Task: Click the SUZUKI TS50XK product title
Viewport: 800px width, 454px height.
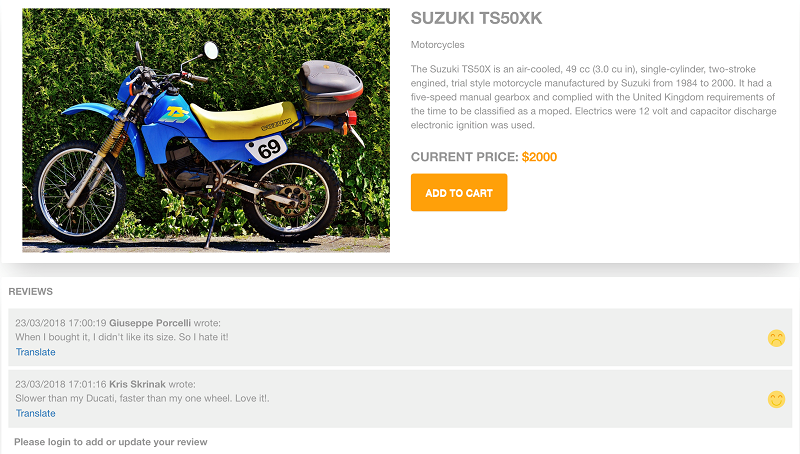Action: (x=476, y=18)
